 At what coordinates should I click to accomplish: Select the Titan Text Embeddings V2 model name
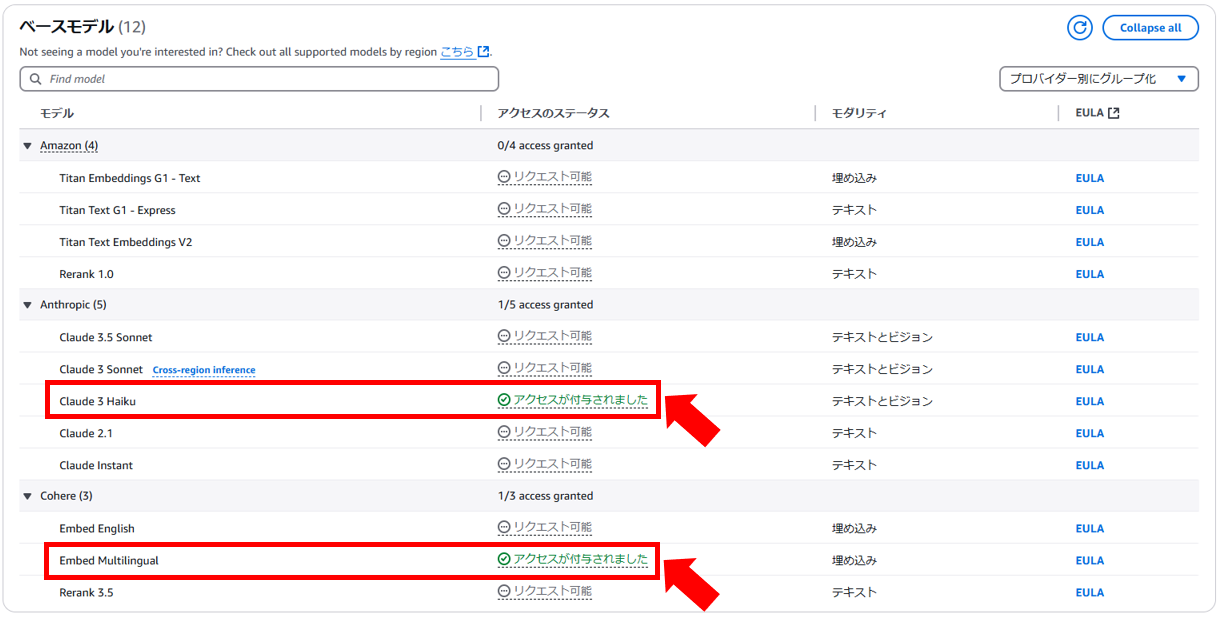126,242
